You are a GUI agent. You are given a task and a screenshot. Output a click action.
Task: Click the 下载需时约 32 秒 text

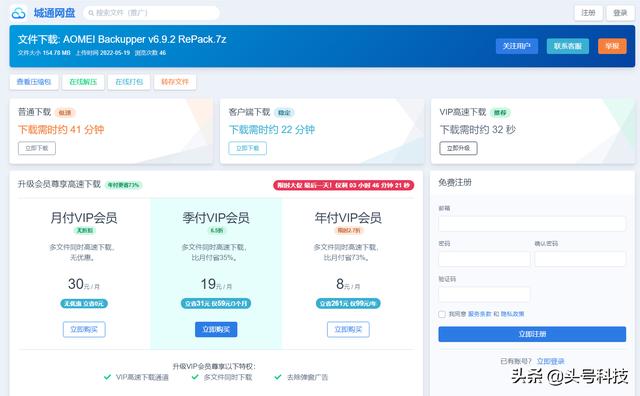(478, 130)
